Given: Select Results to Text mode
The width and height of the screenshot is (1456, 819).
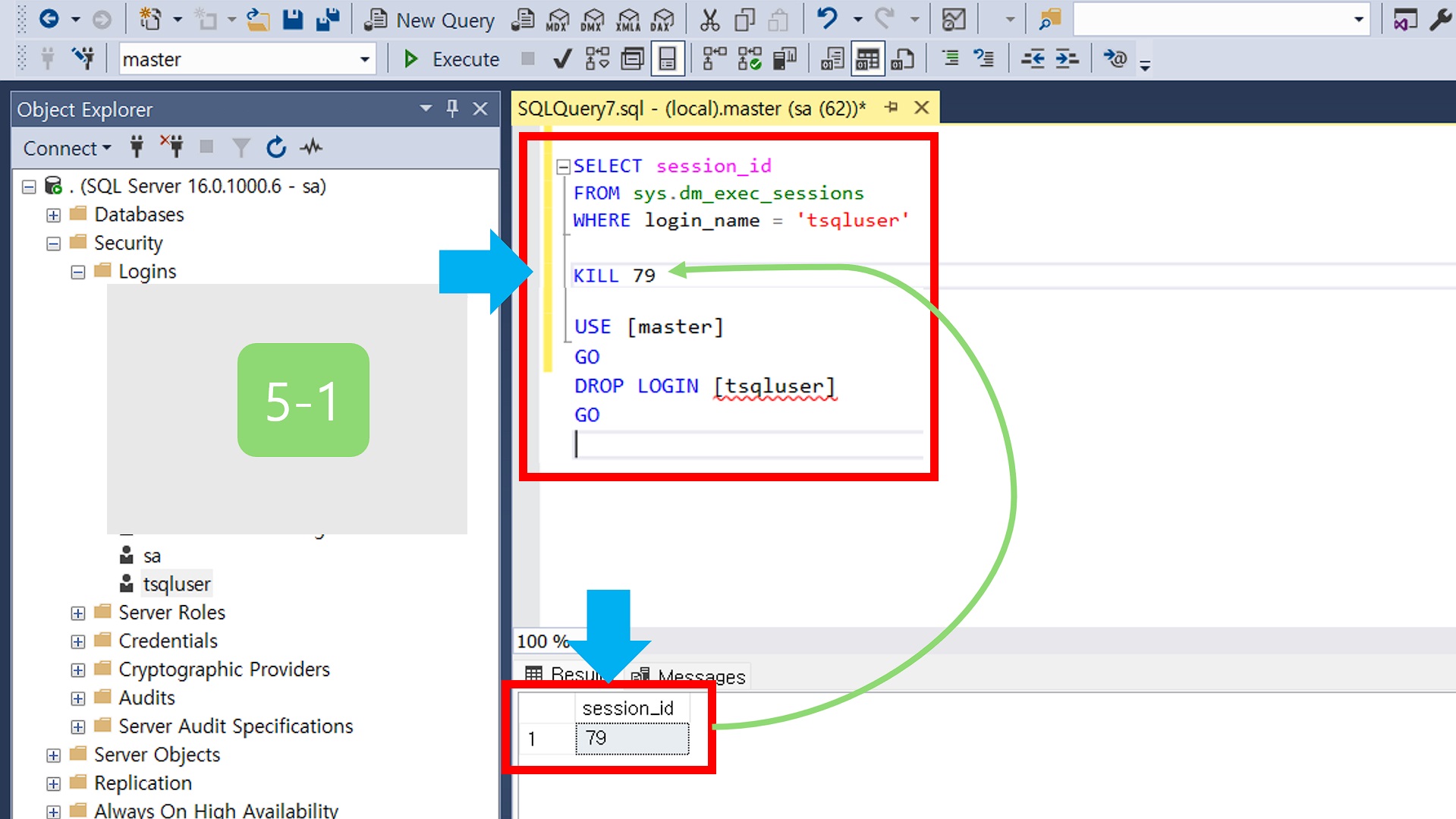Looking at the screenshot, I should click(832, 58).
